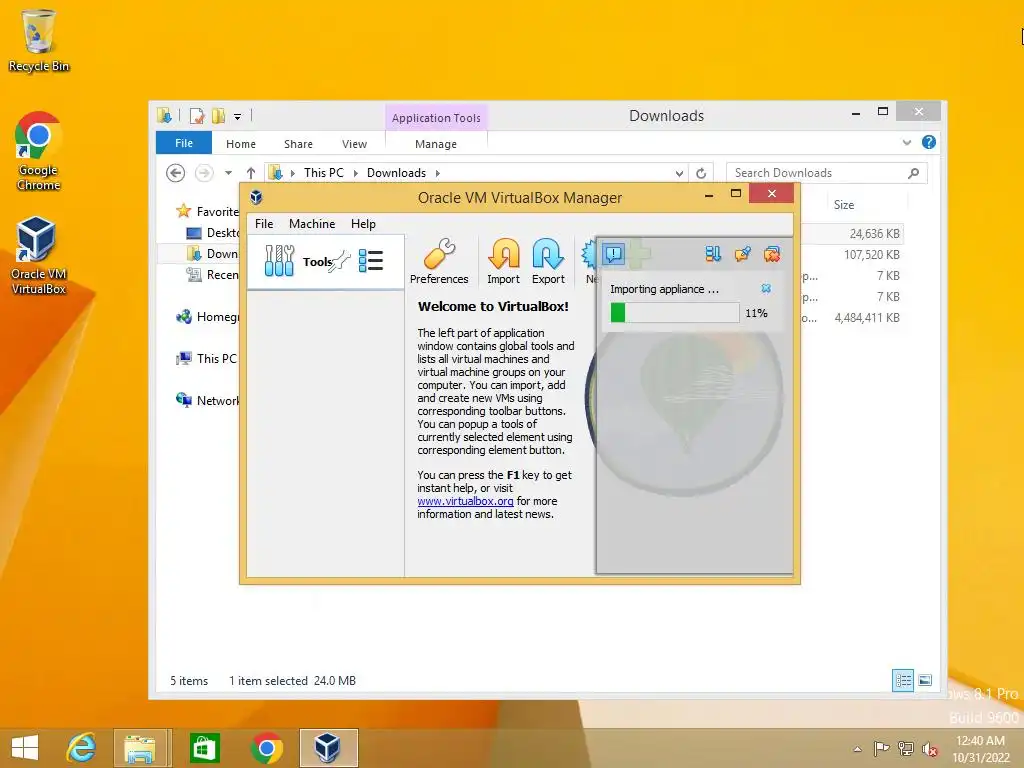Open the VirtualBox Help menu
This screenshot has width=1024, height=768.
coord(363,223)
